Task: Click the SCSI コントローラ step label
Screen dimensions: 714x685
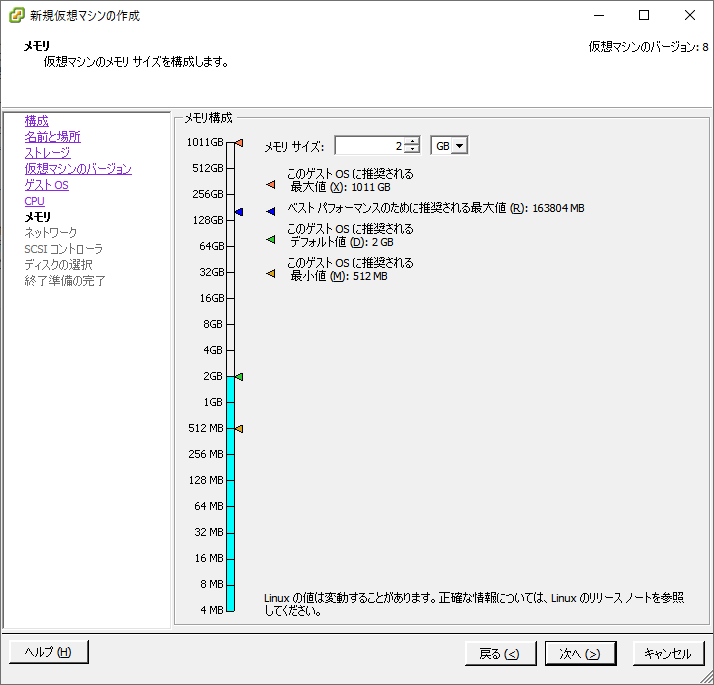Action: tap(64, 249)
